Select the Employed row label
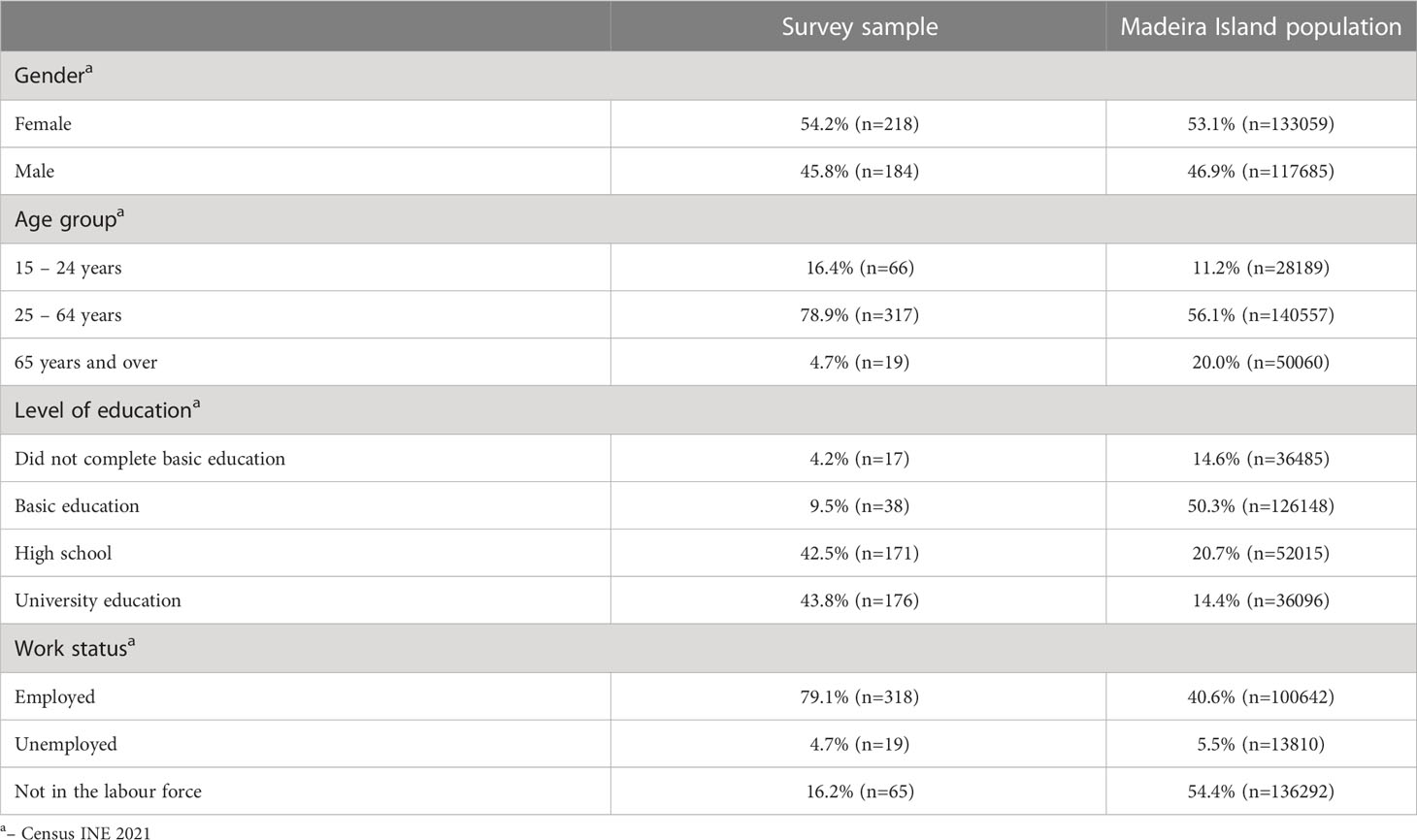Screen dimensions: 1417x840 [x=54, y=697]
